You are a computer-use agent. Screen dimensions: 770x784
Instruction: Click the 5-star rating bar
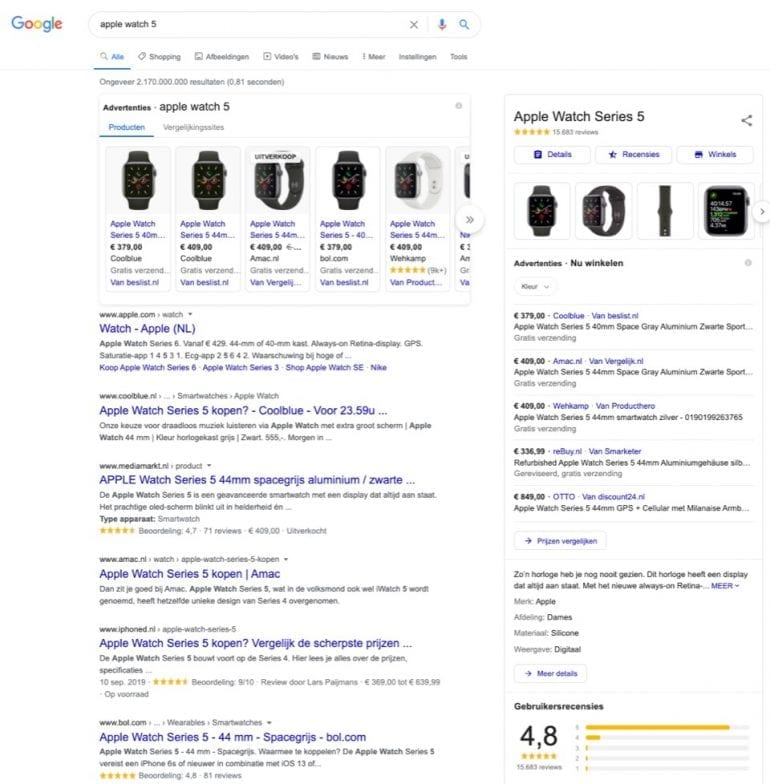pyautogui.click(x=667, y=728)
